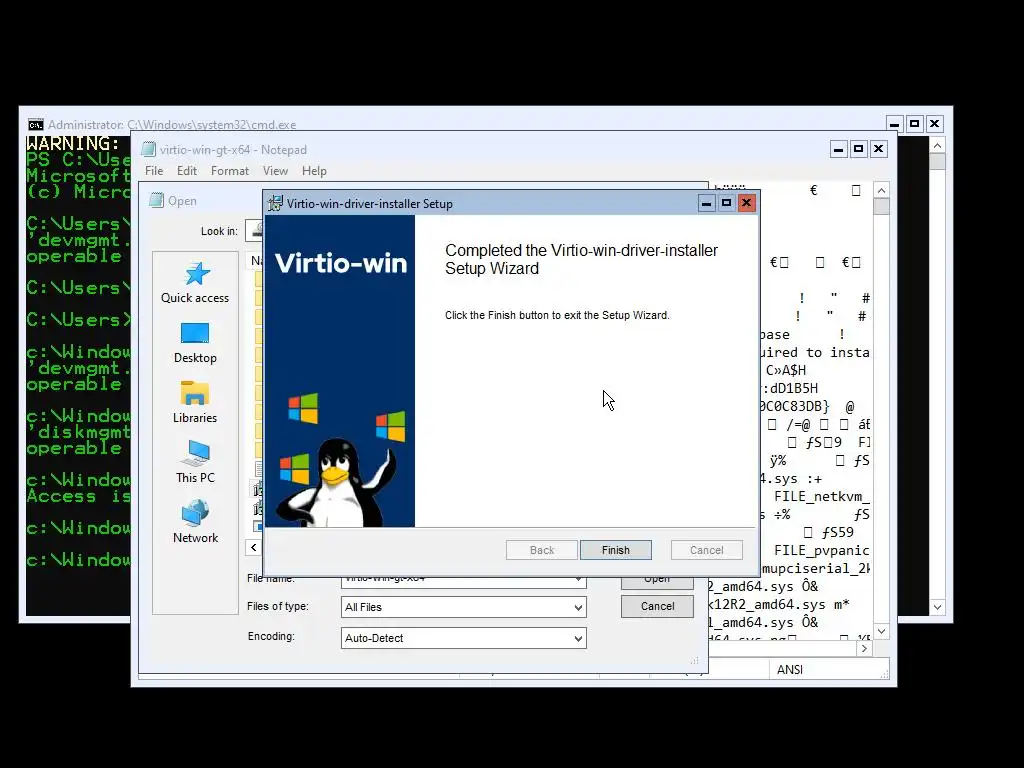Close the Virtio-win-driver-installer Setup window

[746, 203]
